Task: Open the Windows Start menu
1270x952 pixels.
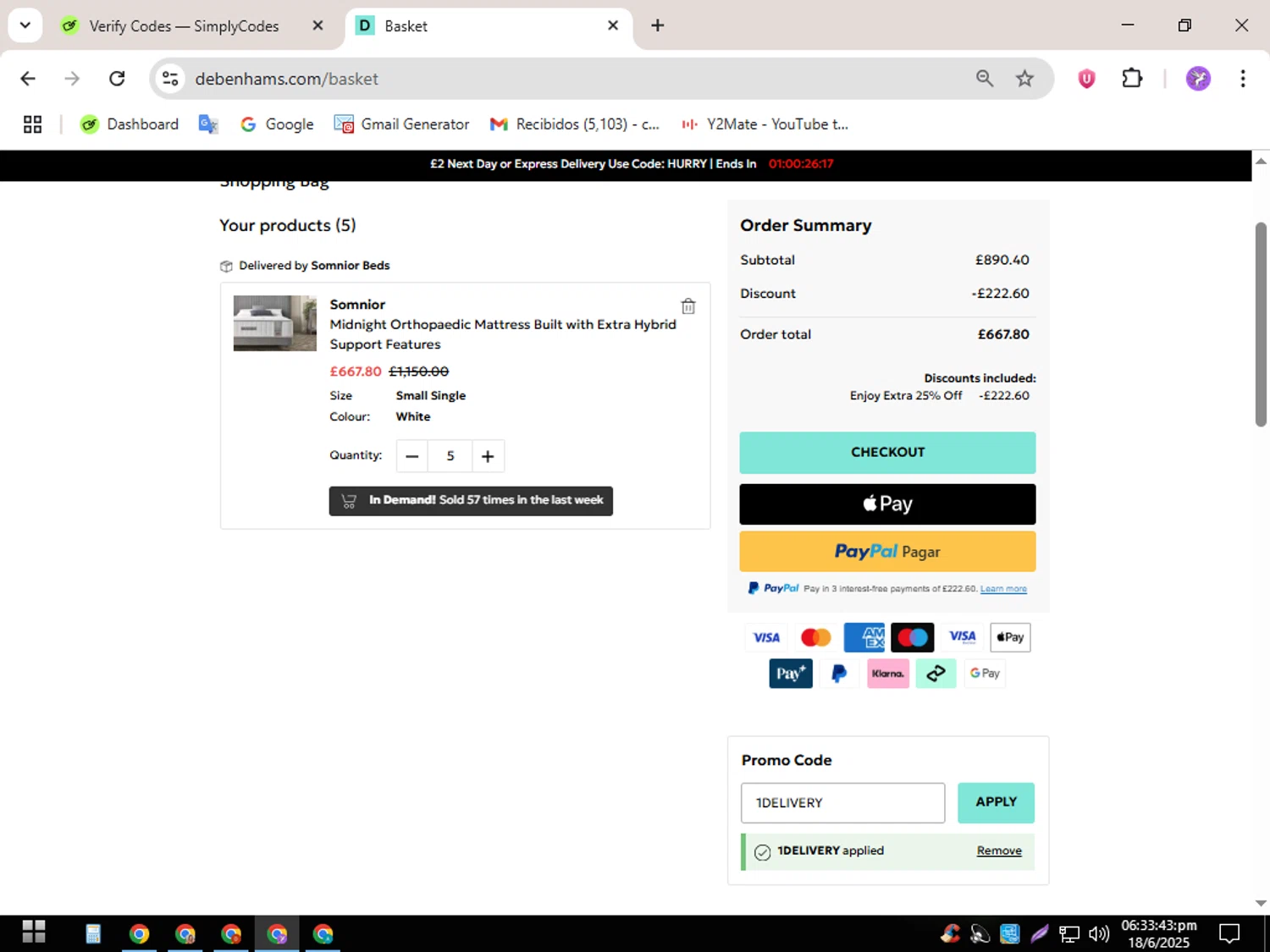Action: coord(34,933)
